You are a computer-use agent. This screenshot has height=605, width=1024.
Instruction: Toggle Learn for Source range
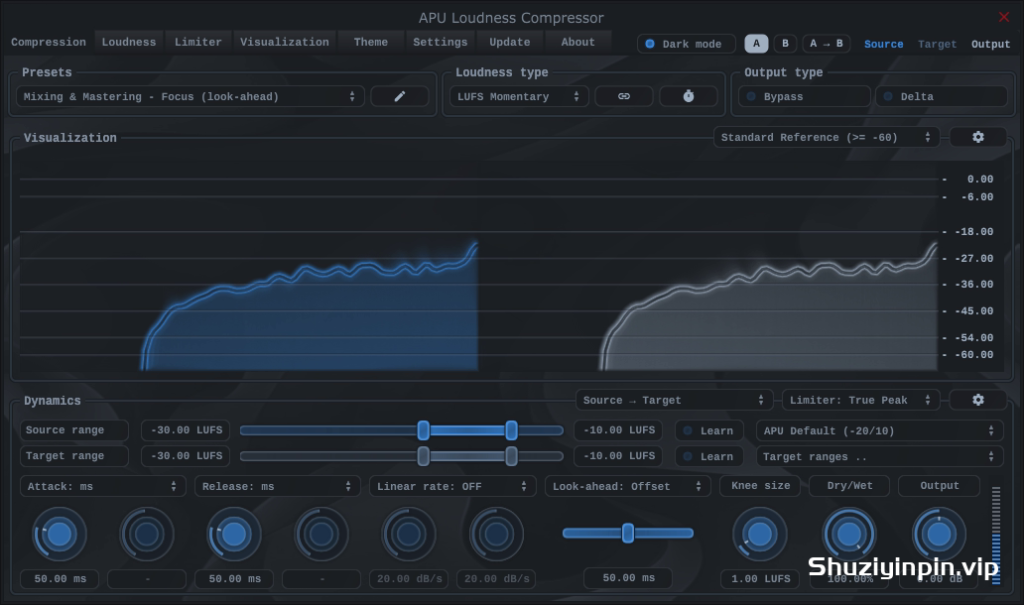coord(709,431)
